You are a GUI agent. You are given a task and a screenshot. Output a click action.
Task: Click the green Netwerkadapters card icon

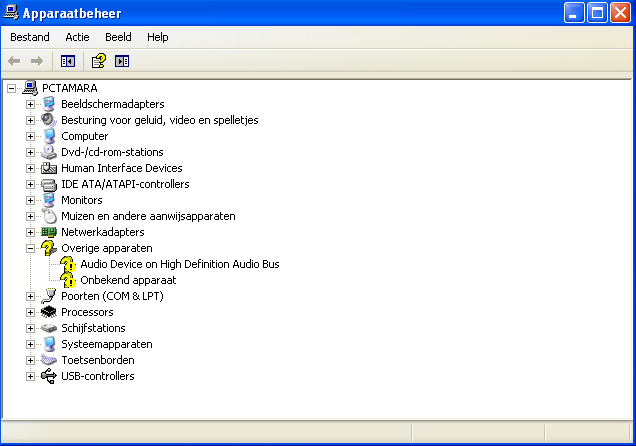49,232
